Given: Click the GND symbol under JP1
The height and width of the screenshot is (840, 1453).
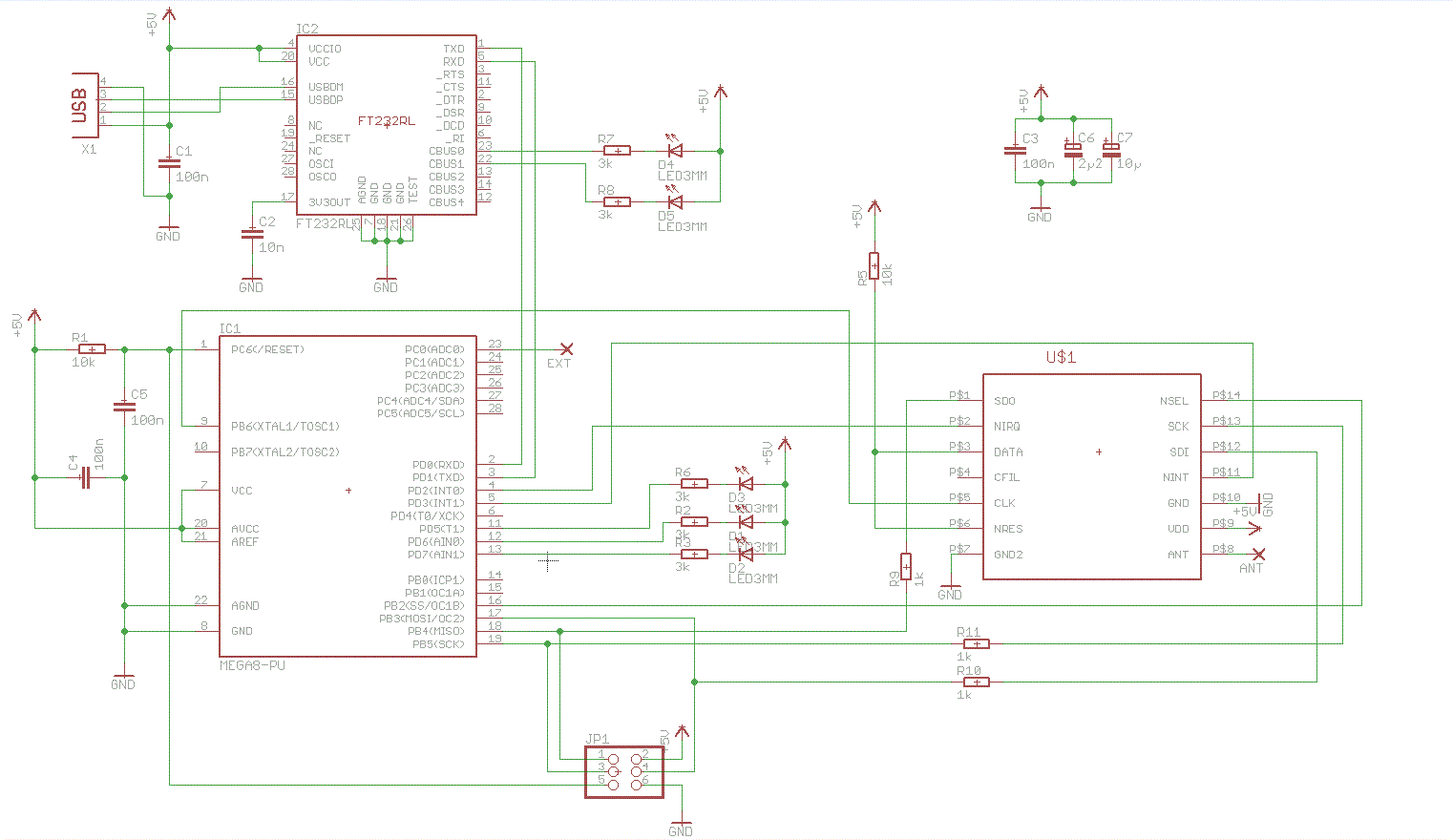Looking at the screenshot, I should coord(681,828).
